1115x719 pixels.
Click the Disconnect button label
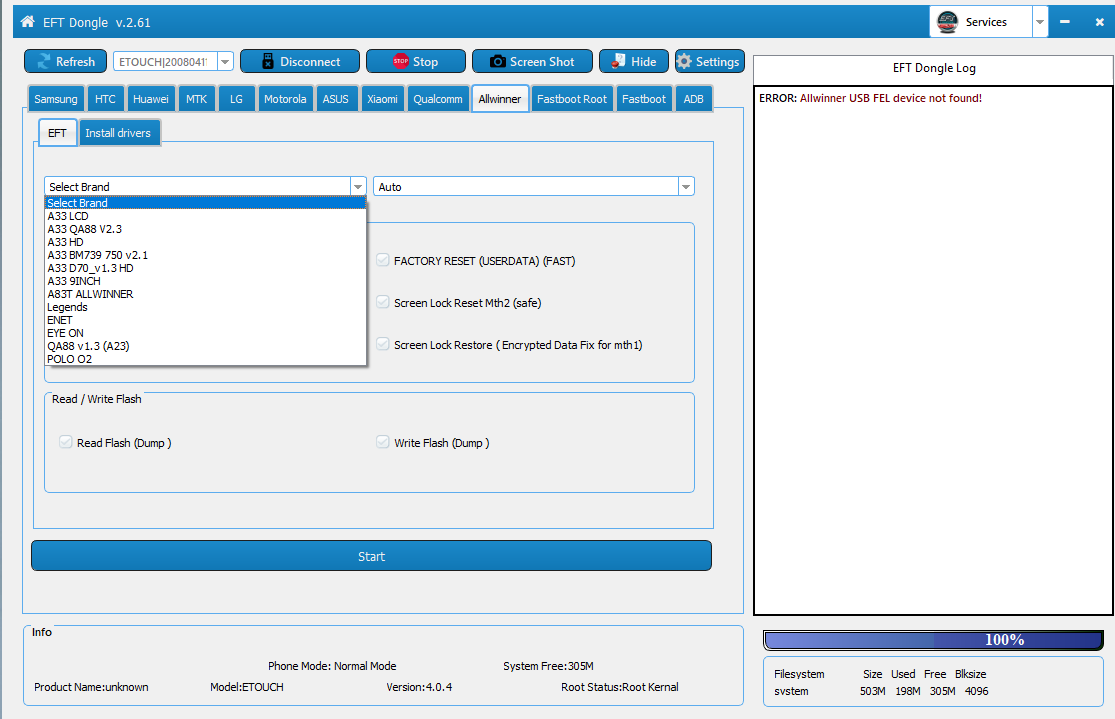coord(310,62)
